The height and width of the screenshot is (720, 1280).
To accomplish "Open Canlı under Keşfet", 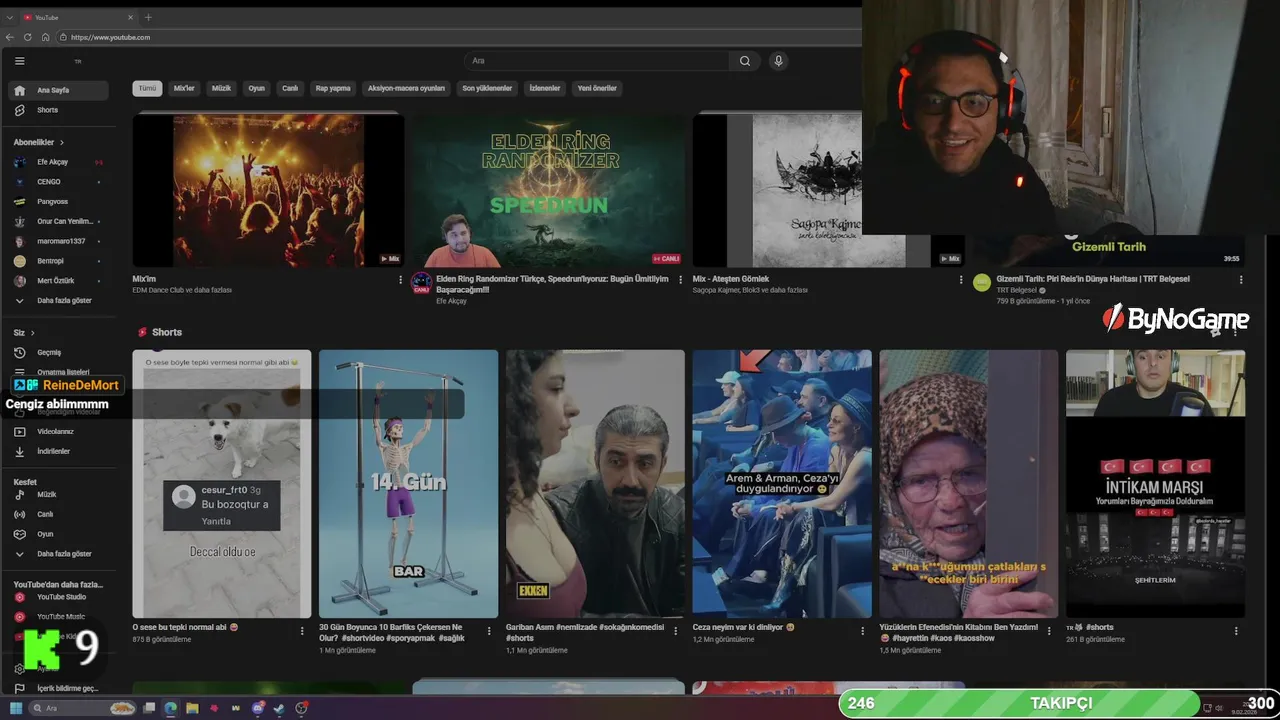I will tap(58, 514).
